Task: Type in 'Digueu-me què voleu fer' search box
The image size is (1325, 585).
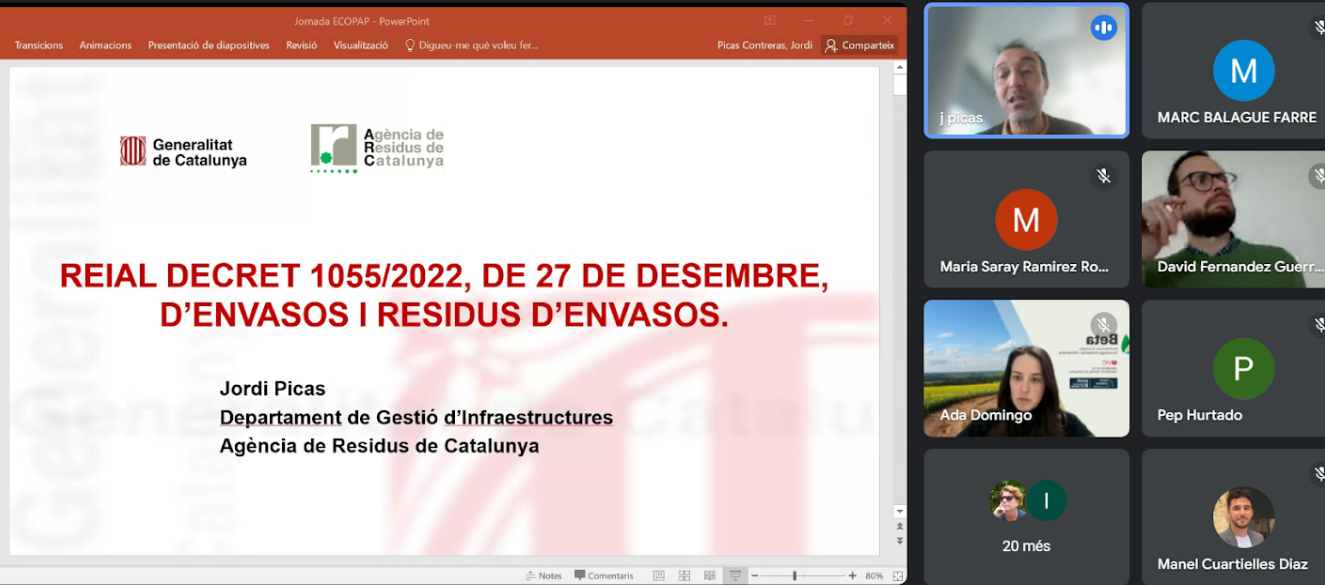Action: pyautogui.click(x=477, y=45)
